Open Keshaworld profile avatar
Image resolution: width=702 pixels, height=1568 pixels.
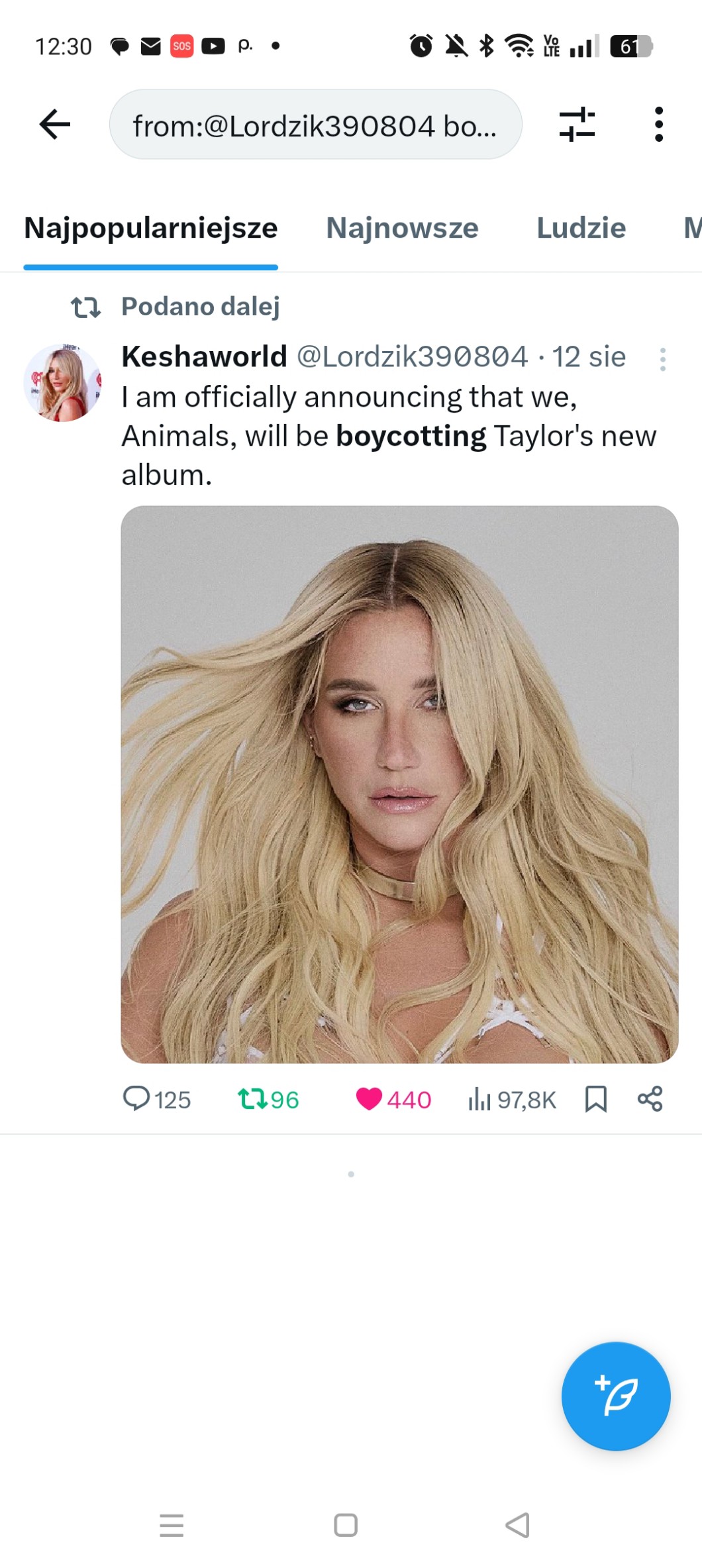point(63,383)
